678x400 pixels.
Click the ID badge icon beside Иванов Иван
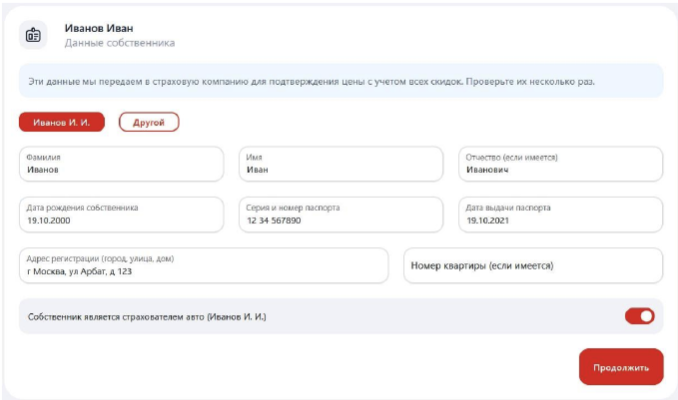click(x=33, y=35)
